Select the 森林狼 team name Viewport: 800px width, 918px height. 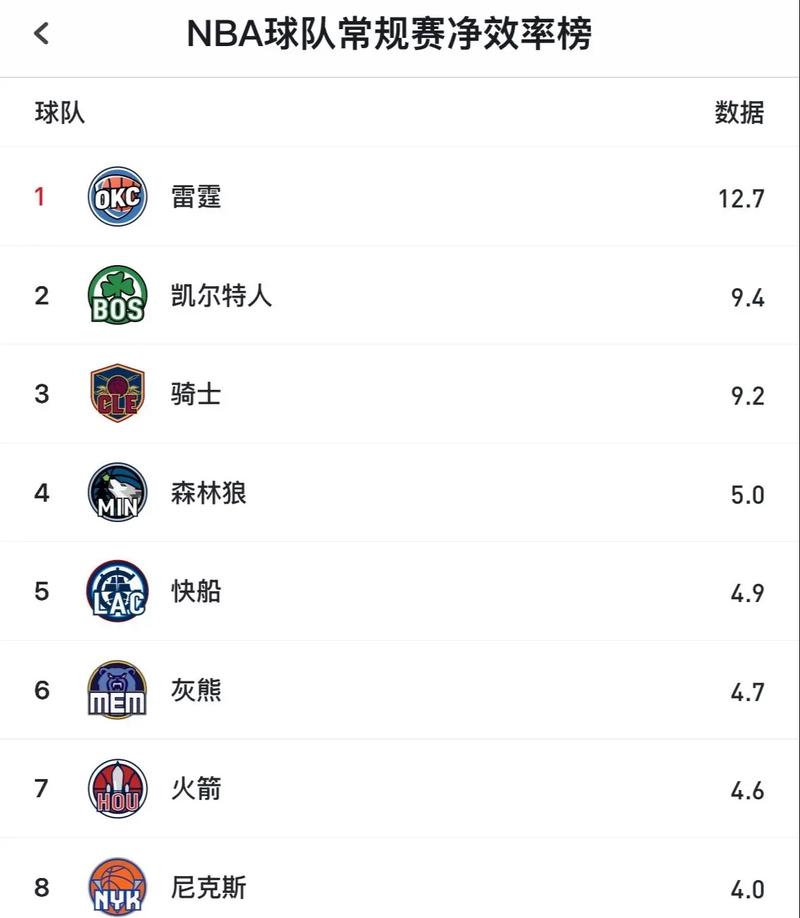(208, 493)
